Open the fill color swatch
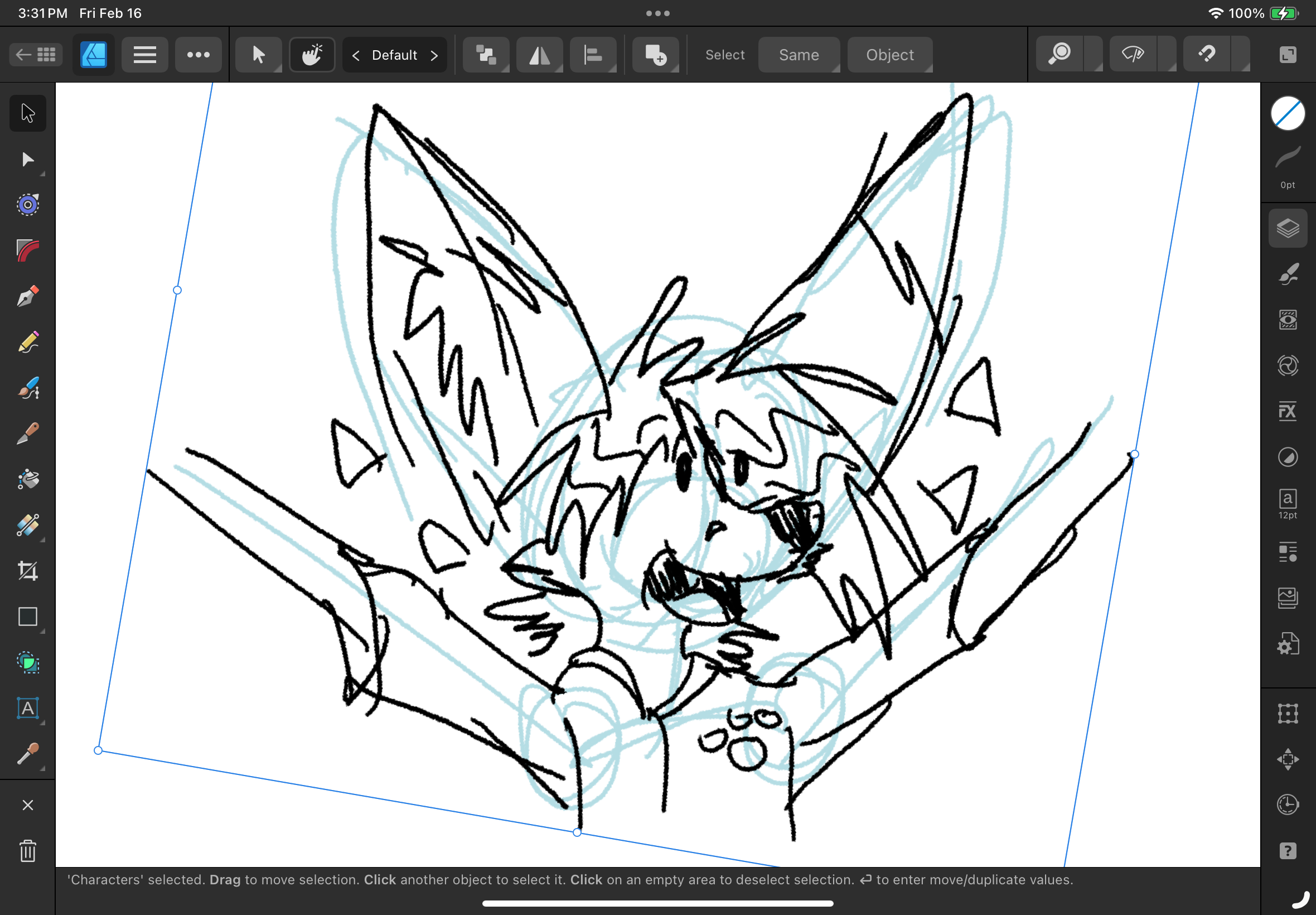 pyautogui.click(x=1288, y=113)
